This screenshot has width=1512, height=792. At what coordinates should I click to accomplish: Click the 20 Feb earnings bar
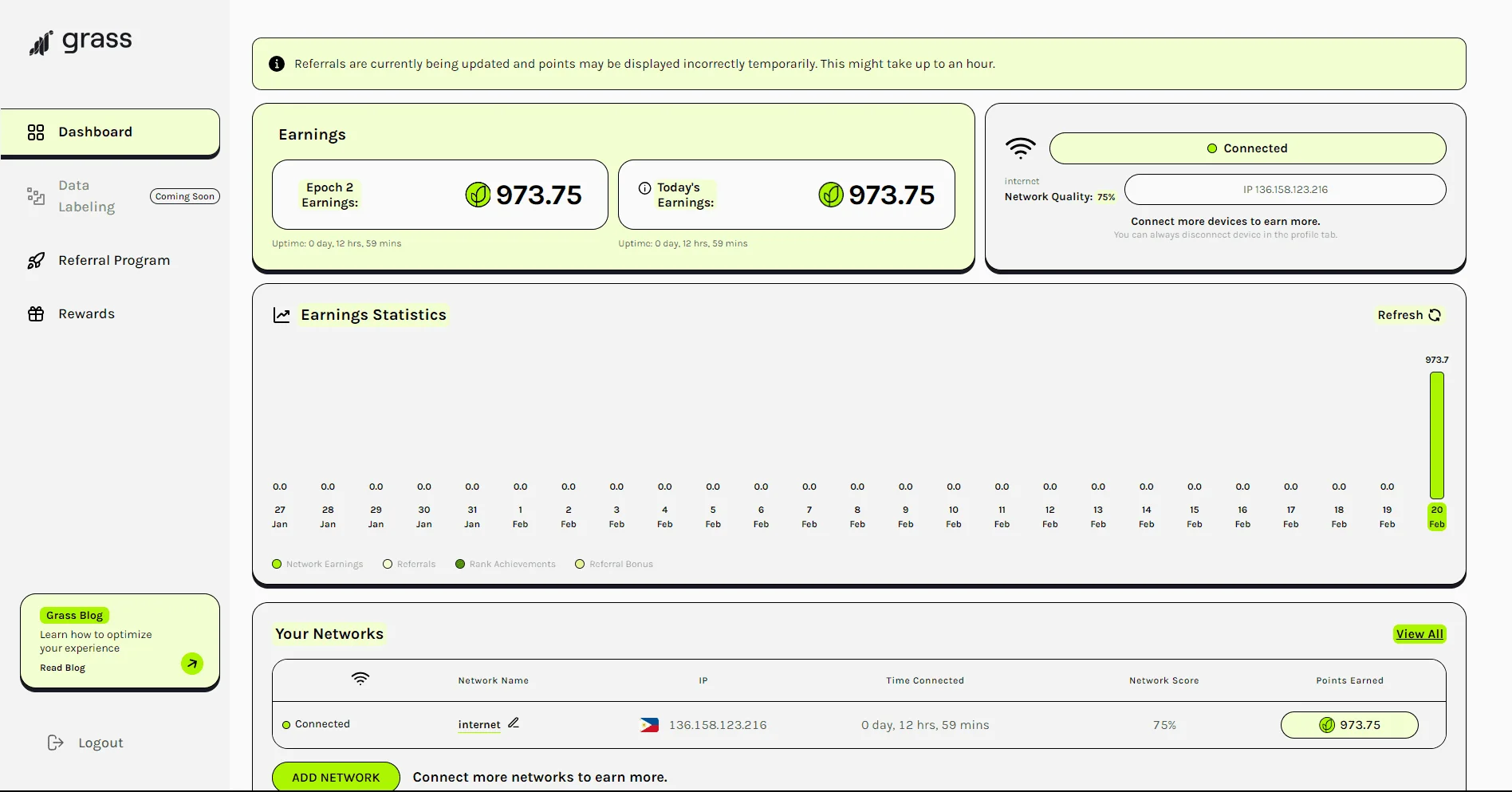[x=1437, y=435]
